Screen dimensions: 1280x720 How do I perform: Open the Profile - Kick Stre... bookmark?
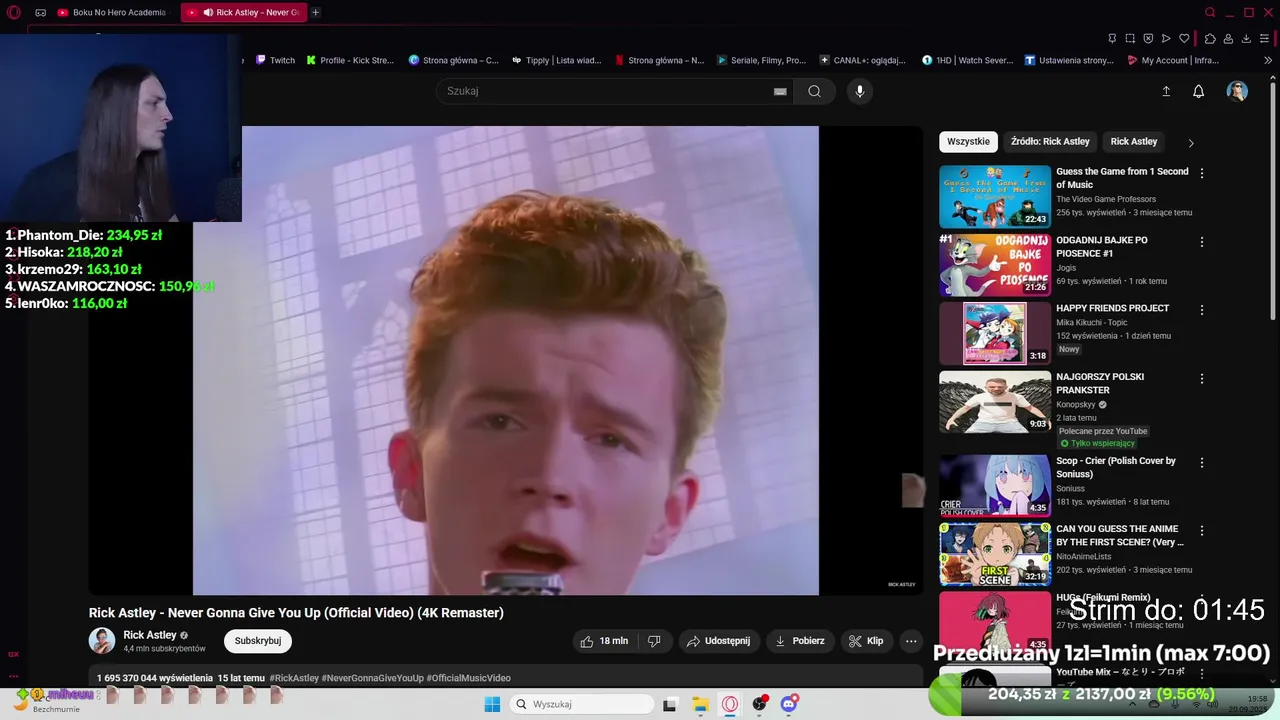(350, 60)
